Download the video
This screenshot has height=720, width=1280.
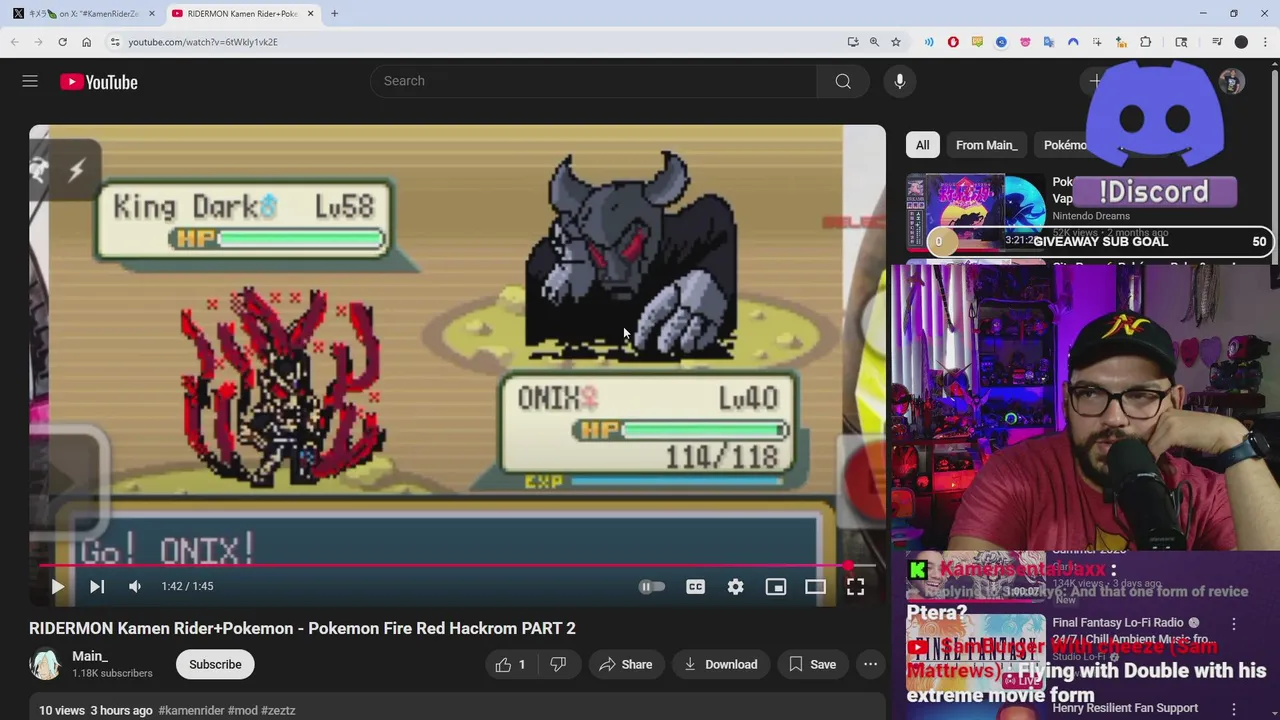[720, 664]
